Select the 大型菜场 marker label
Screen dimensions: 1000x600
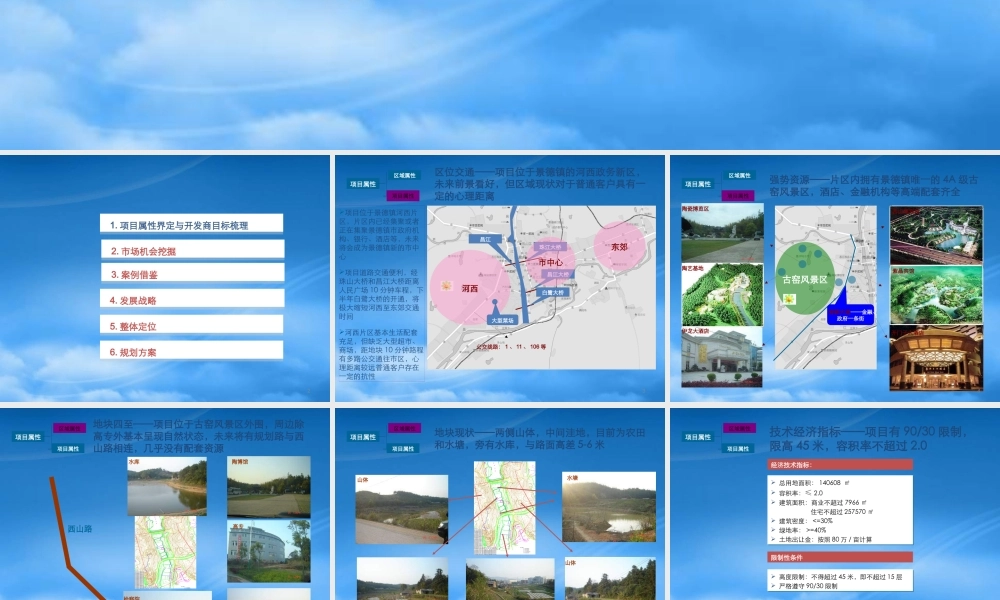[x=503, y=320]
